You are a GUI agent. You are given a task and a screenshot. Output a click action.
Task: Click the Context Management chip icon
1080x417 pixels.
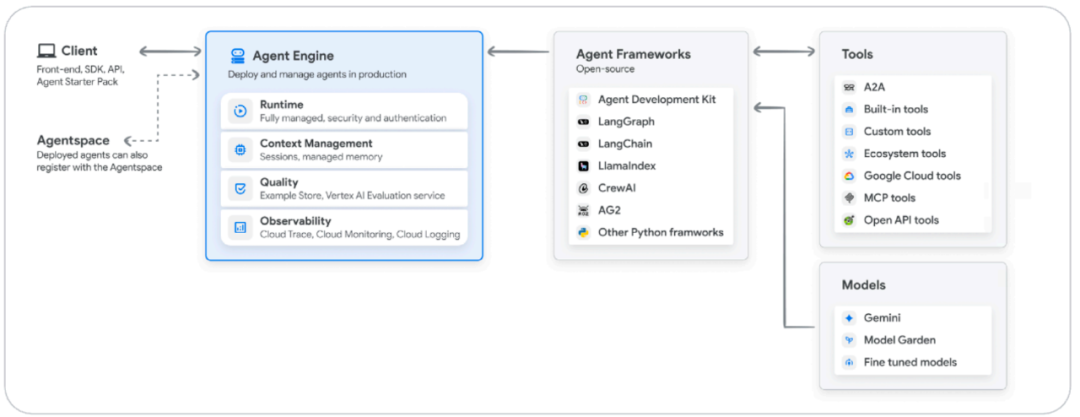pos(240,150)
